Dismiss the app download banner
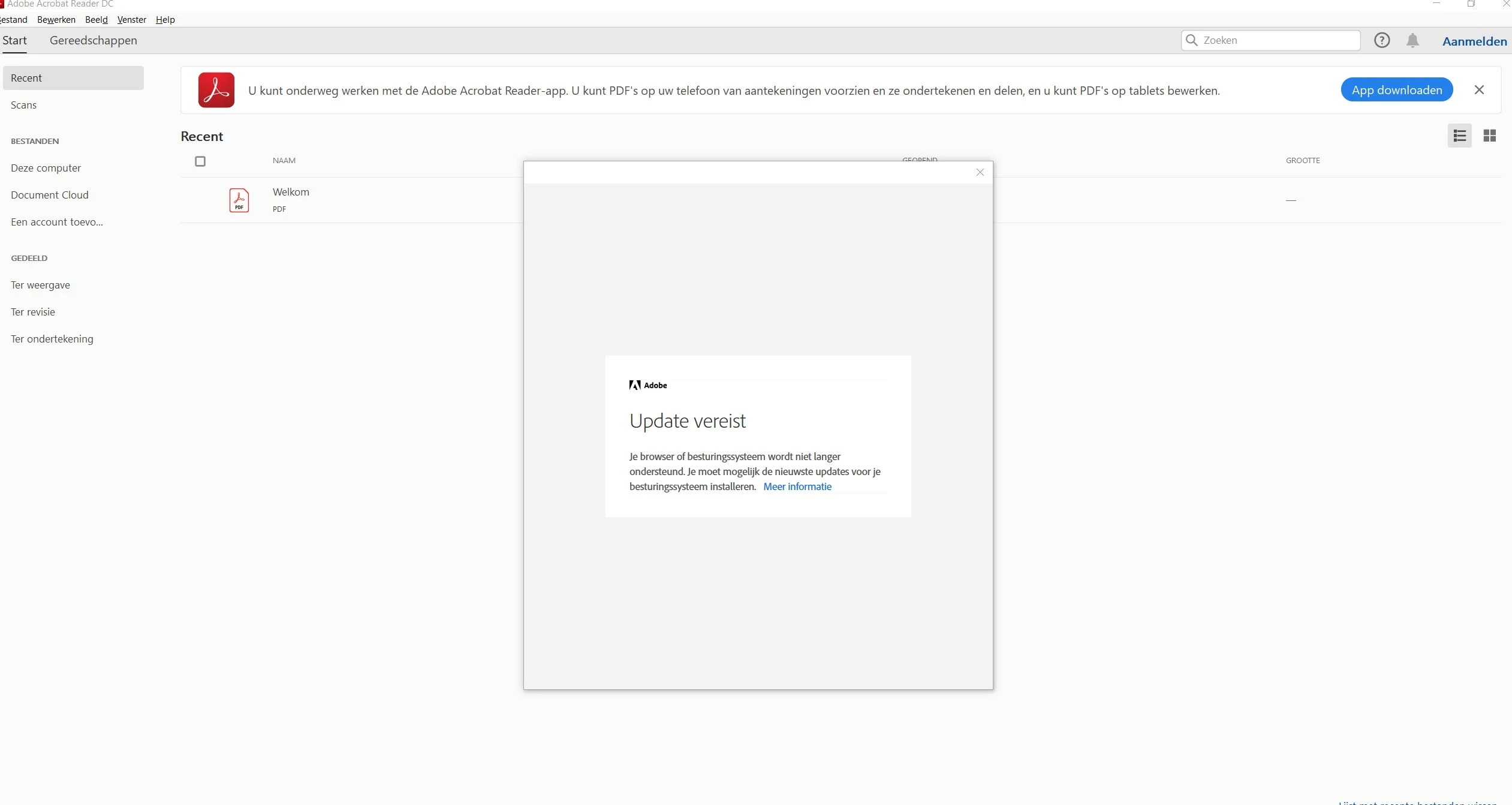The height and width of the screenshot is (805, 1512). [1479, 90]
